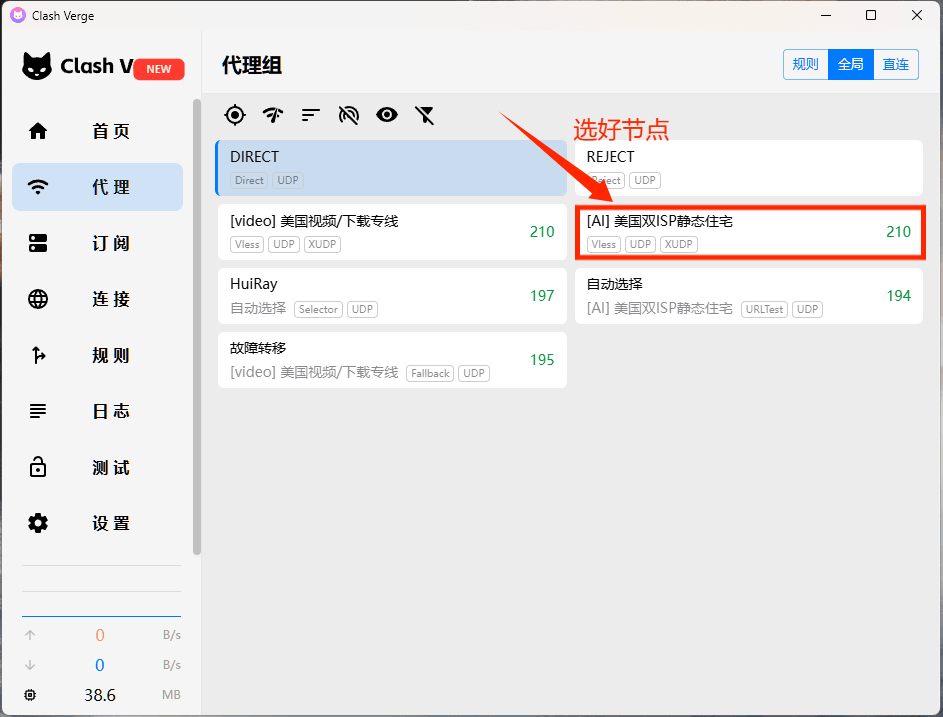The image size is (943, 717).
Task: Select the [AI] 美国双ISP静态住宅 node
Action: [748, 232]
